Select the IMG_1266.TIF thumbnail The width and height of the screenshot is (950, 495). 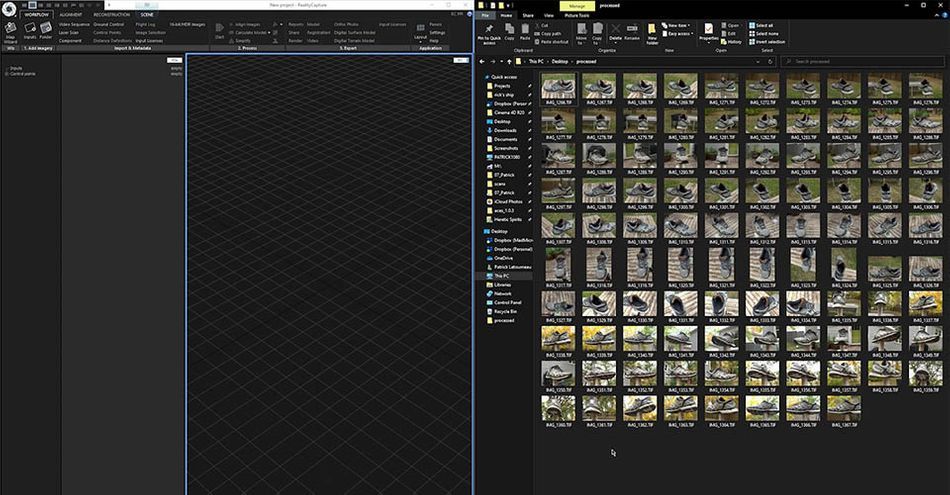coord(558,88)
